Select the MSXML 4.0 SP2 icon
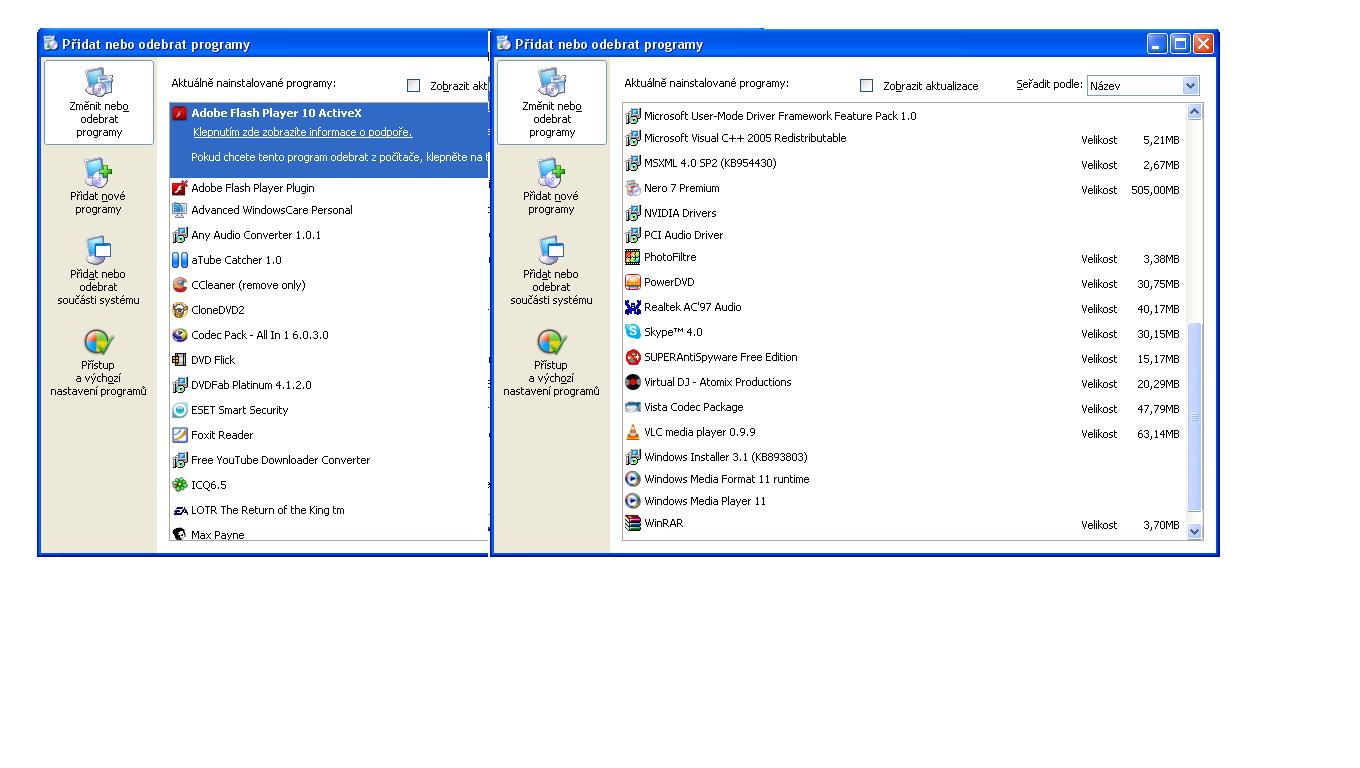Viewport: 1360px width, 768px height. pyautogui.click(x=633, y=163)
